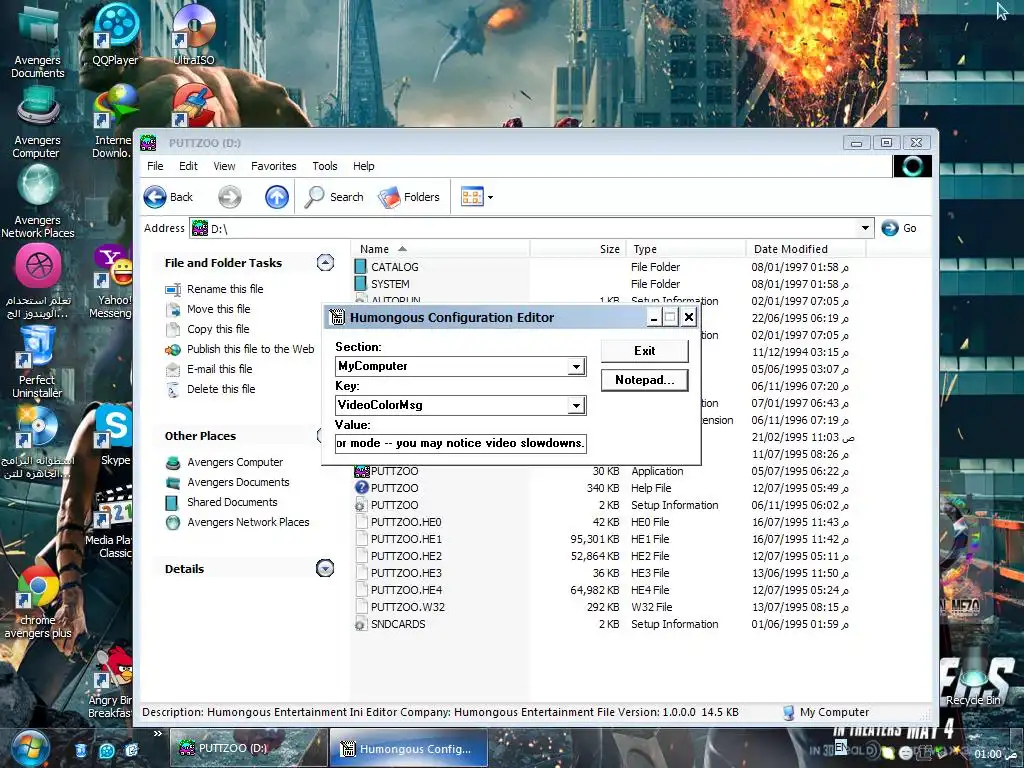Click Rename this file link
Viewport: 1024px width, 768px height.
coord(225,289)
